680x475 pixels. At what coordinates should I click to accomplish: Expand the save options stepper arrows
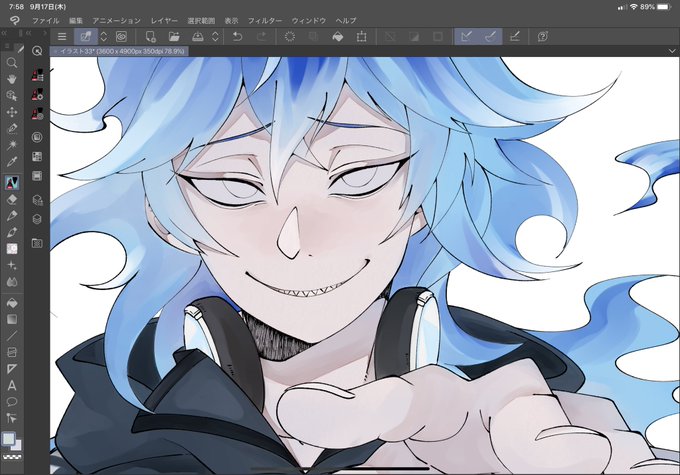(215, 37)
